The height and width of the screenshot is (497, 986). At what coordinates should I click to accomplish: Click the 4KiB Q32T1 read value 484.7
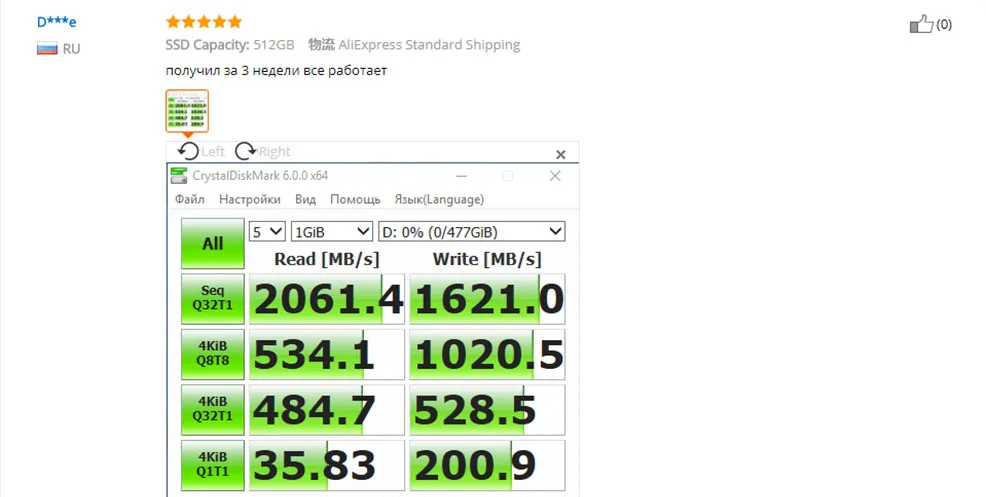(327, 410)
